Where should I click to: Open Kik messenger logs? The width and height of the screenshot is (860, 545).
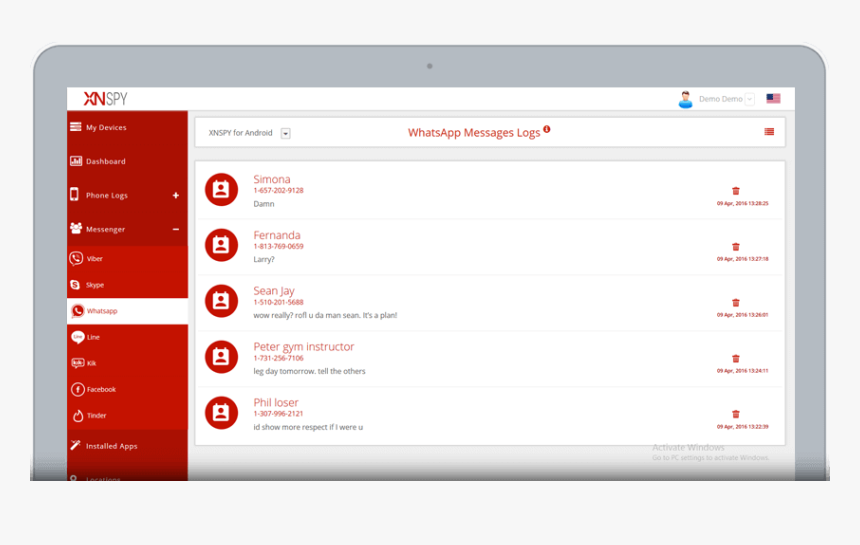click(x=127, y=363)
